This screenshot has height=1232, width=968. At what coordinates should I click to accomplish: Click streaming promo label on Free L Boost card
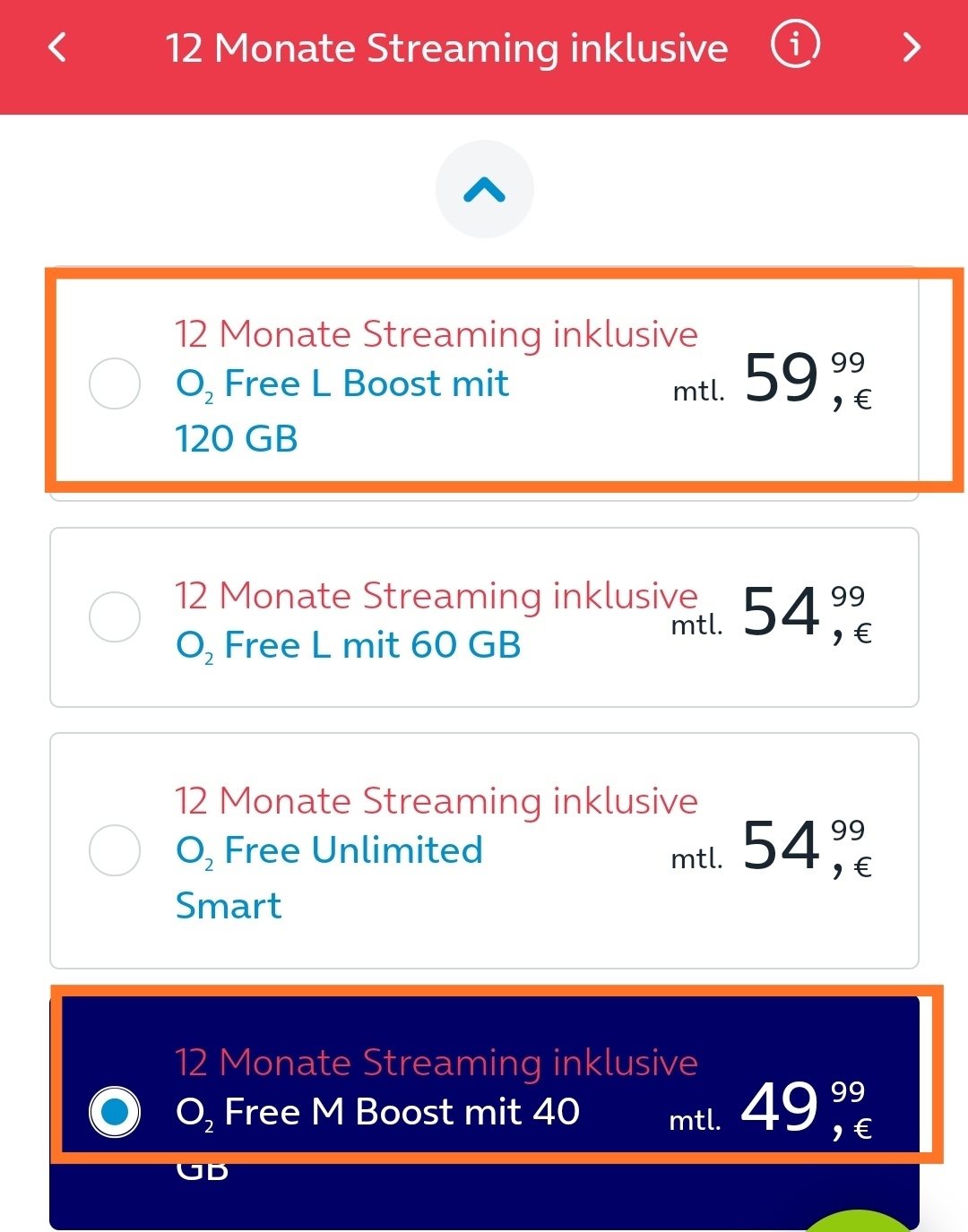coord(436,334)
